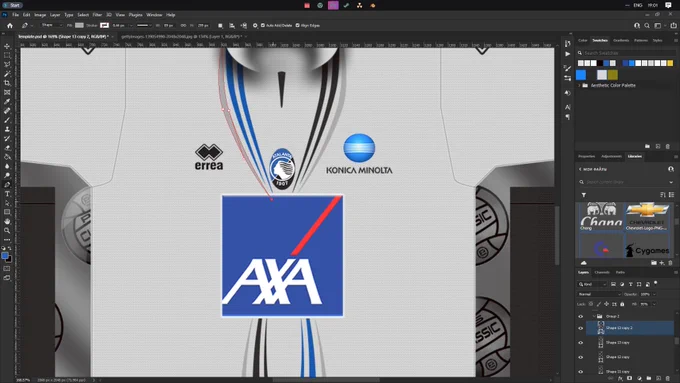The height and width of the screenshot is (383, 680).
Task: Hide the Shape 13 copy 2 layer
Action: click(581, 328)
